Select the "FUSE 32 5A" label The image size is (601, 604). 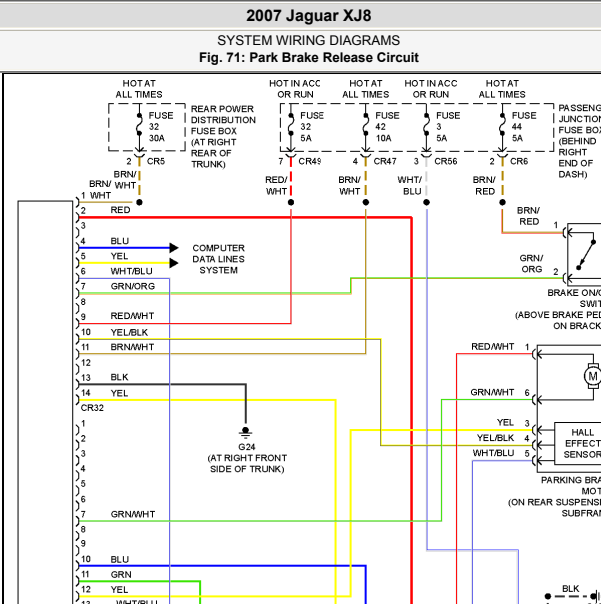pyautogui.click(x=312, y=127)
